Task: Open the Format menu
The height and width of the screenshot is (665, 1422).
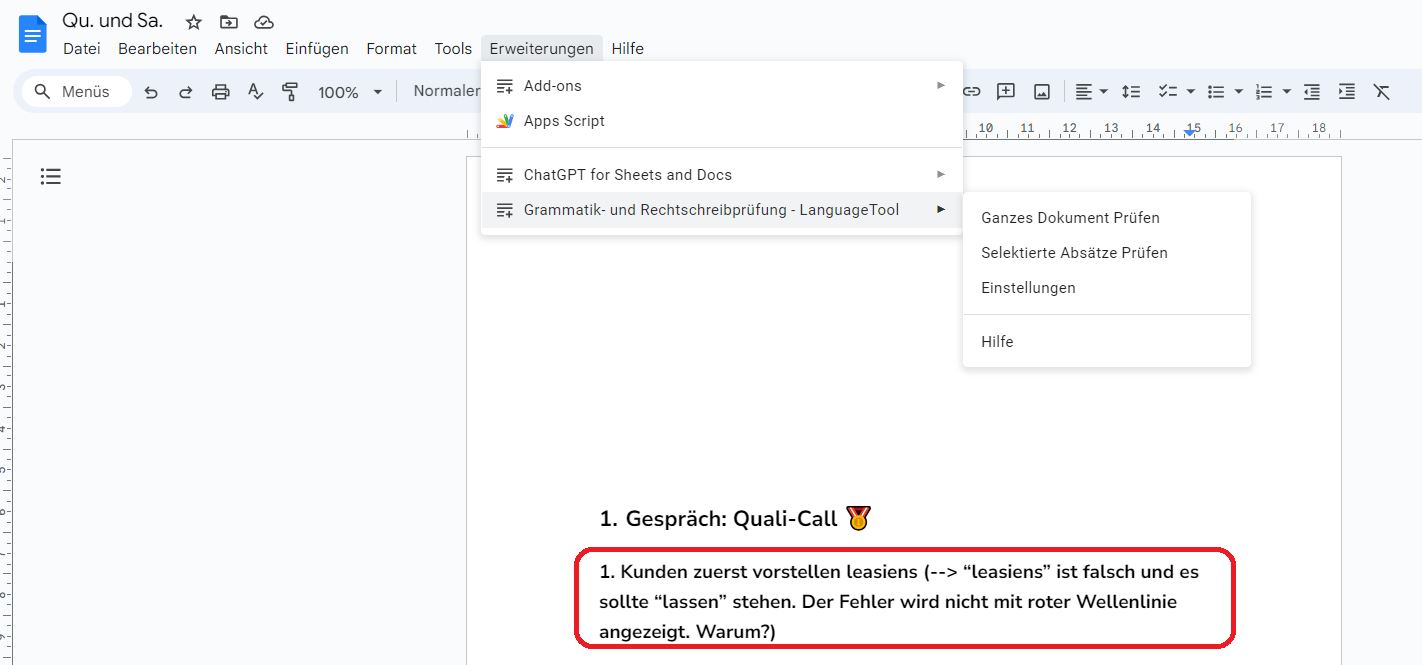Action: coord(392,48)
